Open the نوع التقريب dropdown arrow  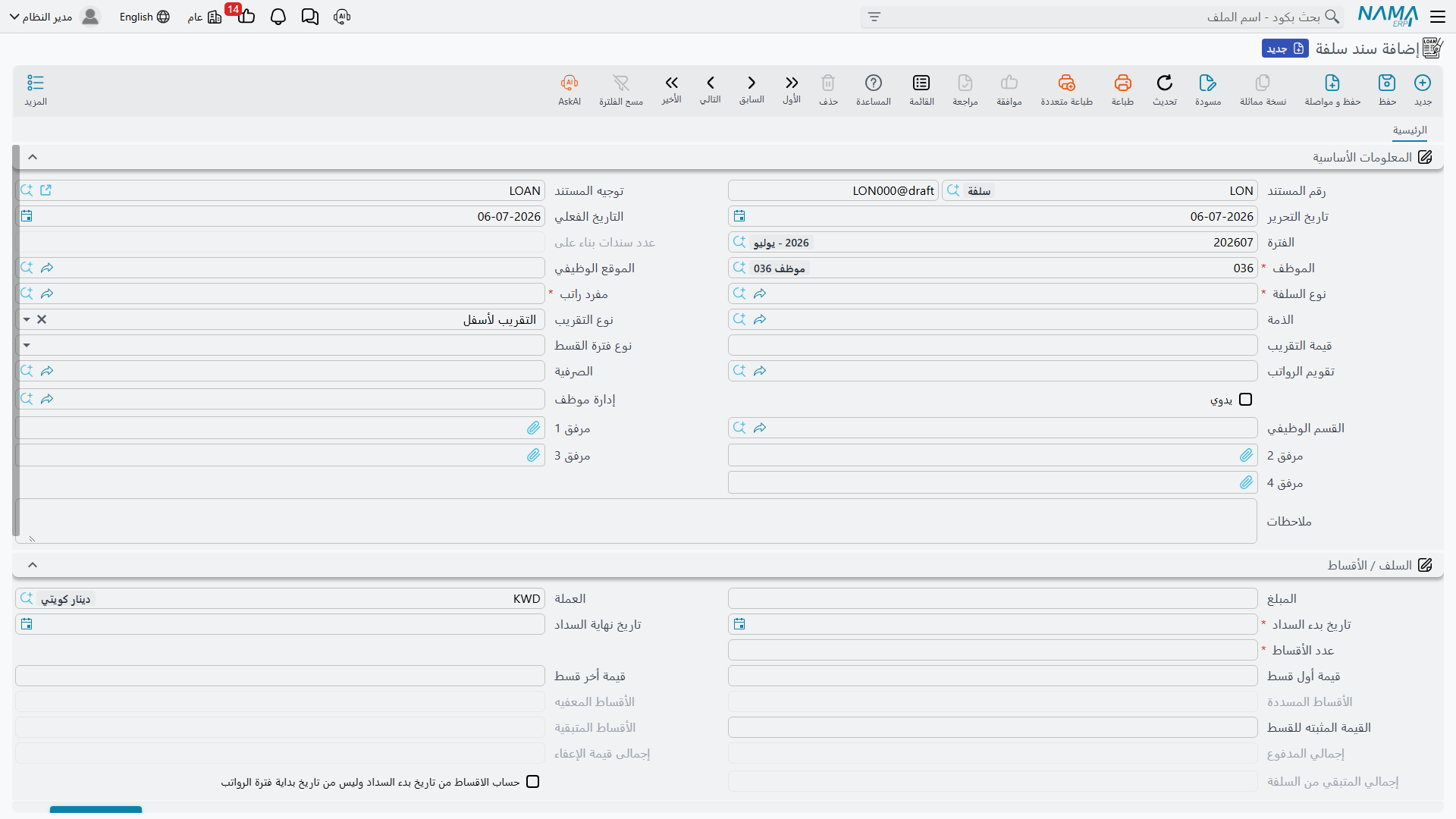coord(27,320)
